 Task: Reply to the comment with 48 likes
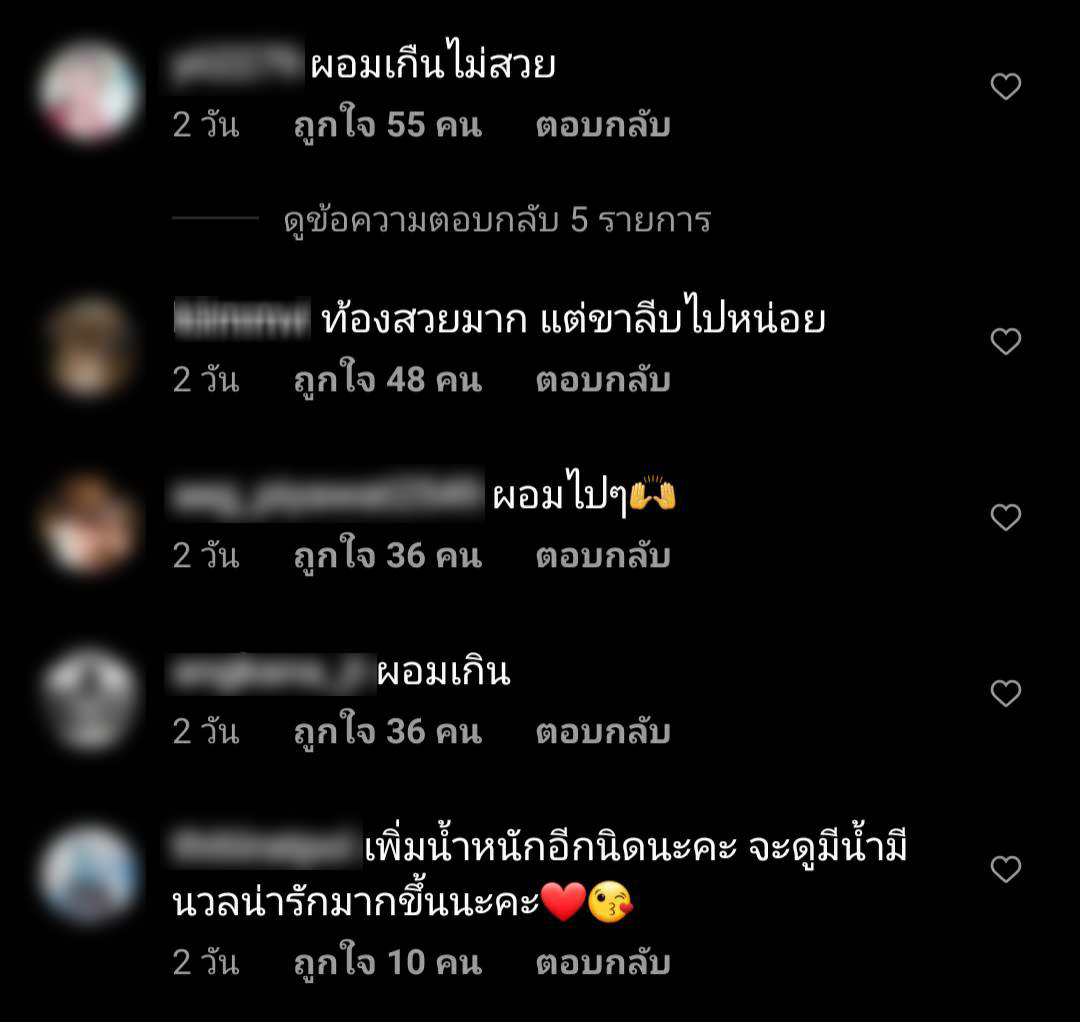(x=603, y=380)
